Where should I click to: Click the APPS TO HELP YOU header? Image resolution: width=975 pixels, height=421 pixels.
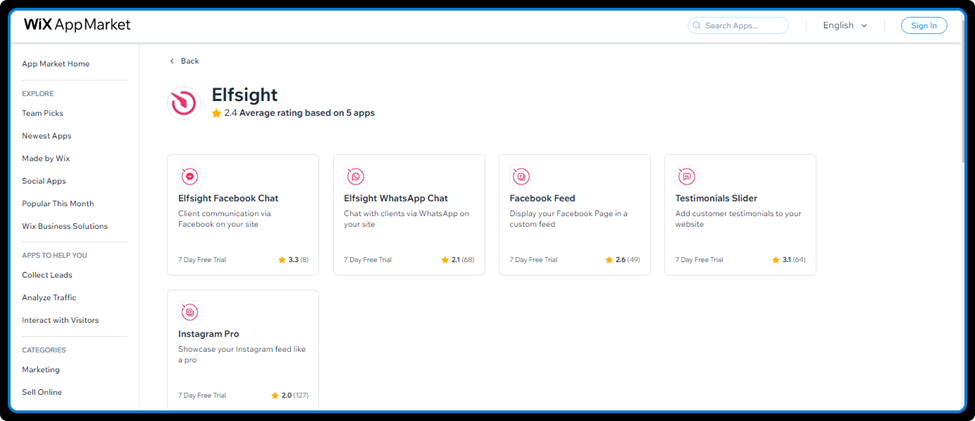(x=55, y=256)
